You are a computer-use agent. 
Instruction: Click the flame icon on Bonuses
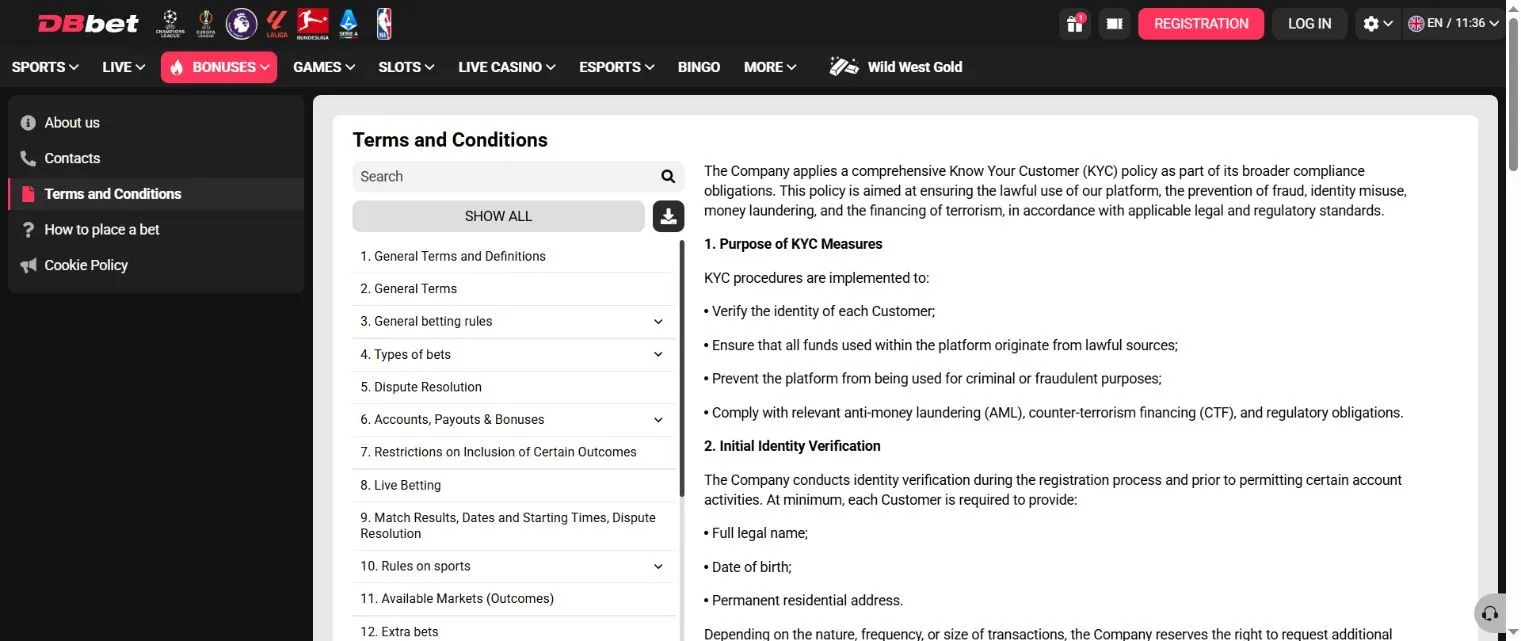pos(177,67)
